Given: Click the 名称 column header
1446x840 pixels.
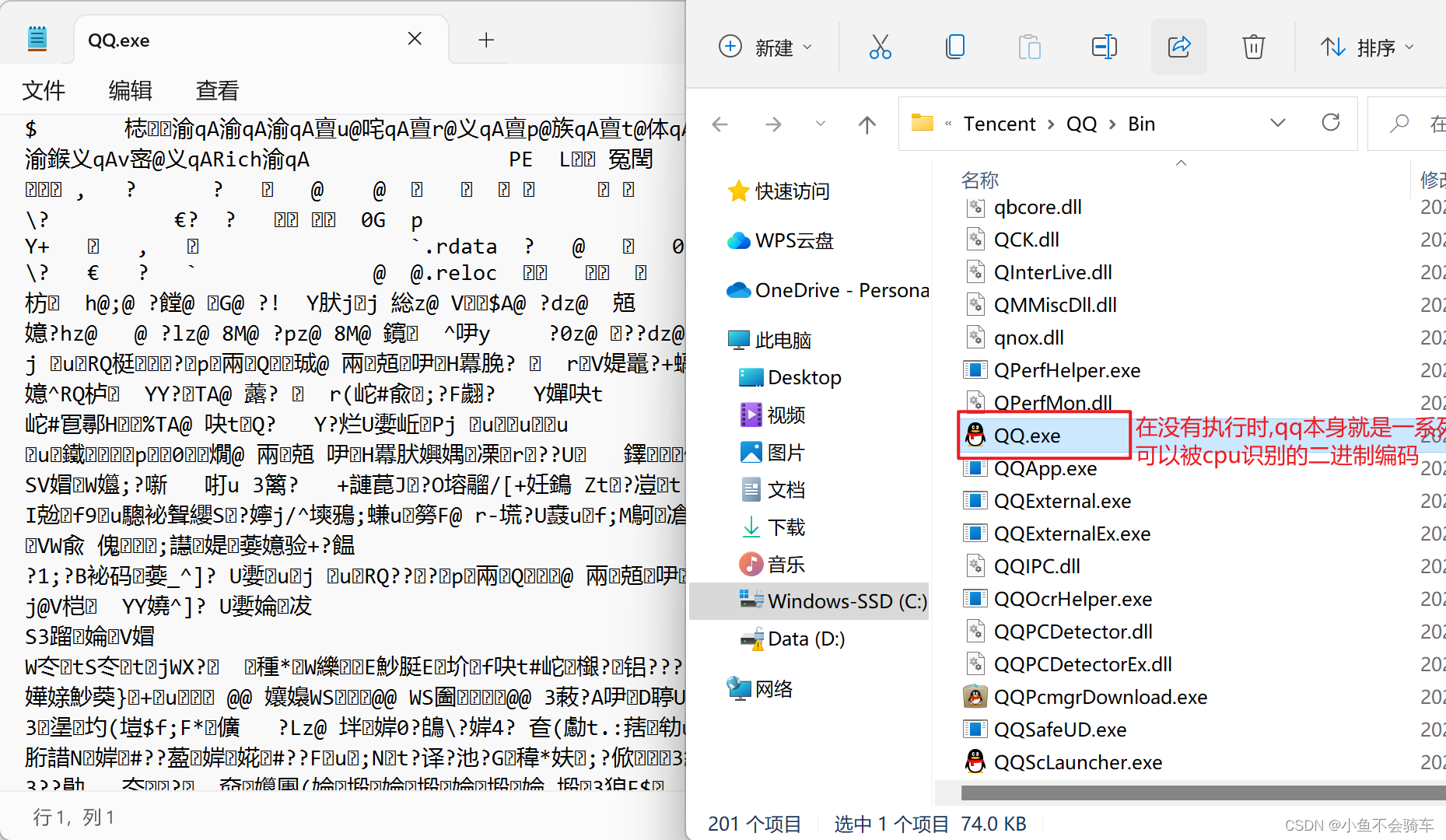Looking at the screenshot, I should (x=980, y=180).
